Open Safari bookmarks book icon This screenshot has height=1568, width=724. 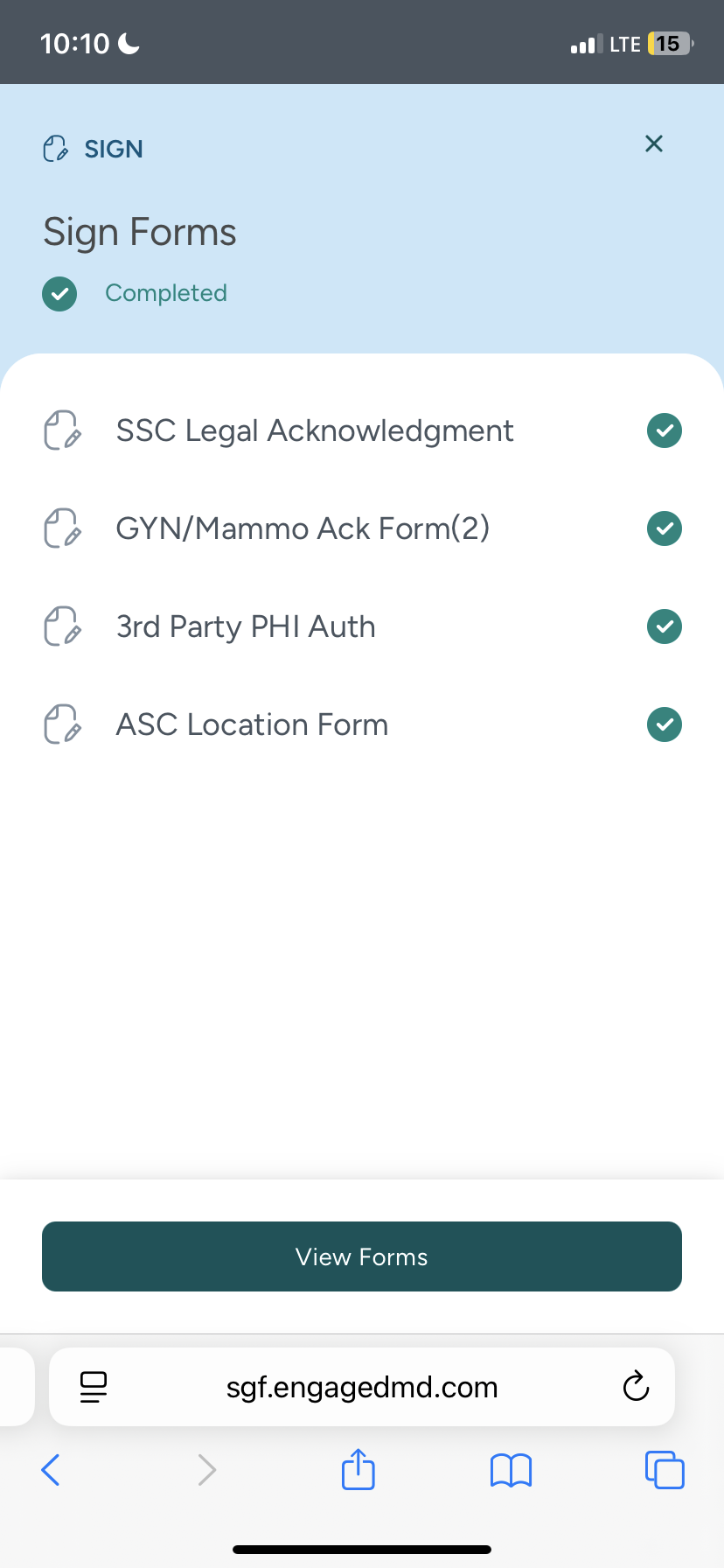[x=512, y=1470]
